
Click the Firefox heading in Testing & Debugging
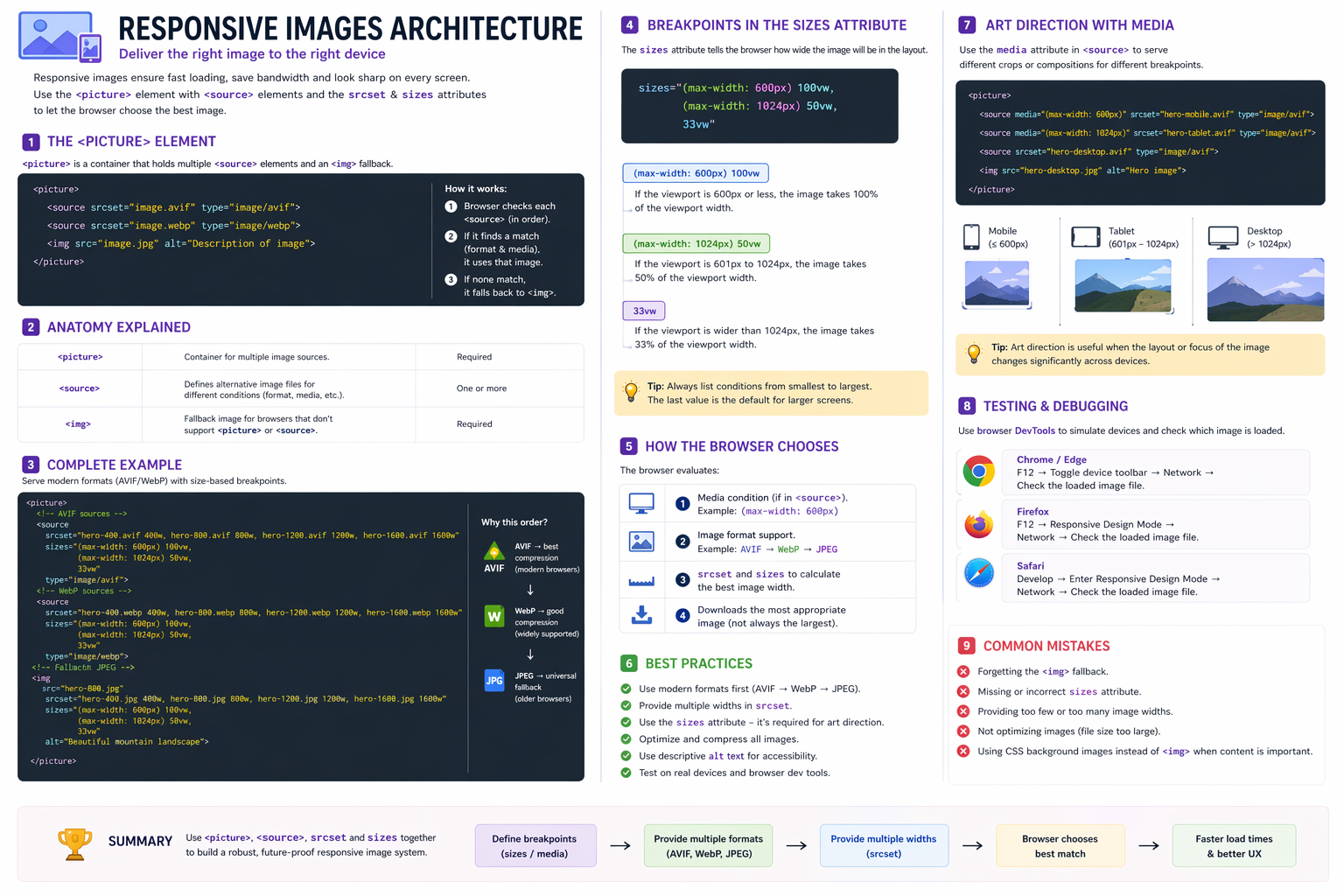point(1032,512)
